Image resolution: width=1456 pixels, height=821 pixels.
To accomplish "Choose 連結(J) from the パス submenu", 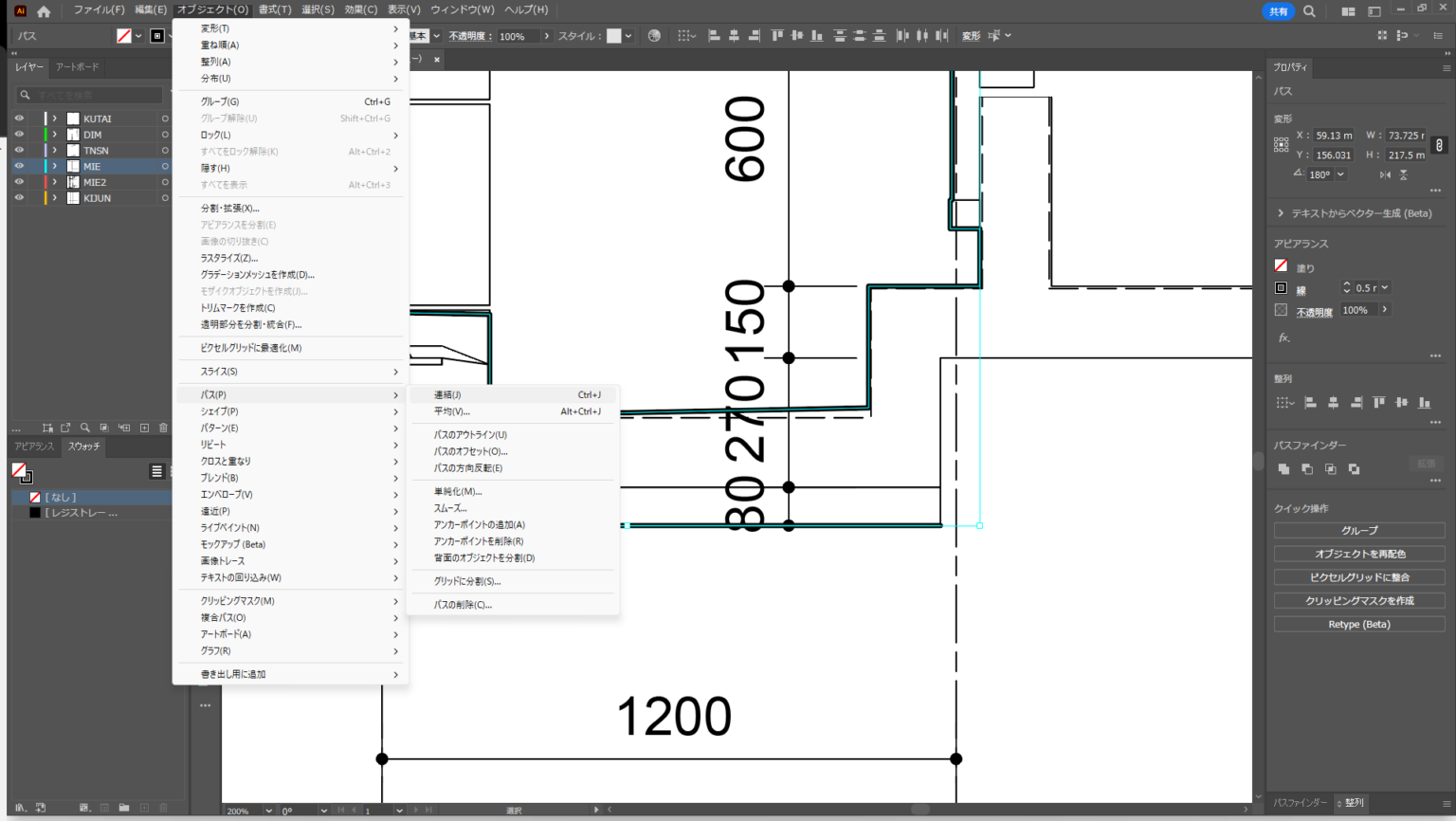I will click(x=447, y=395).
